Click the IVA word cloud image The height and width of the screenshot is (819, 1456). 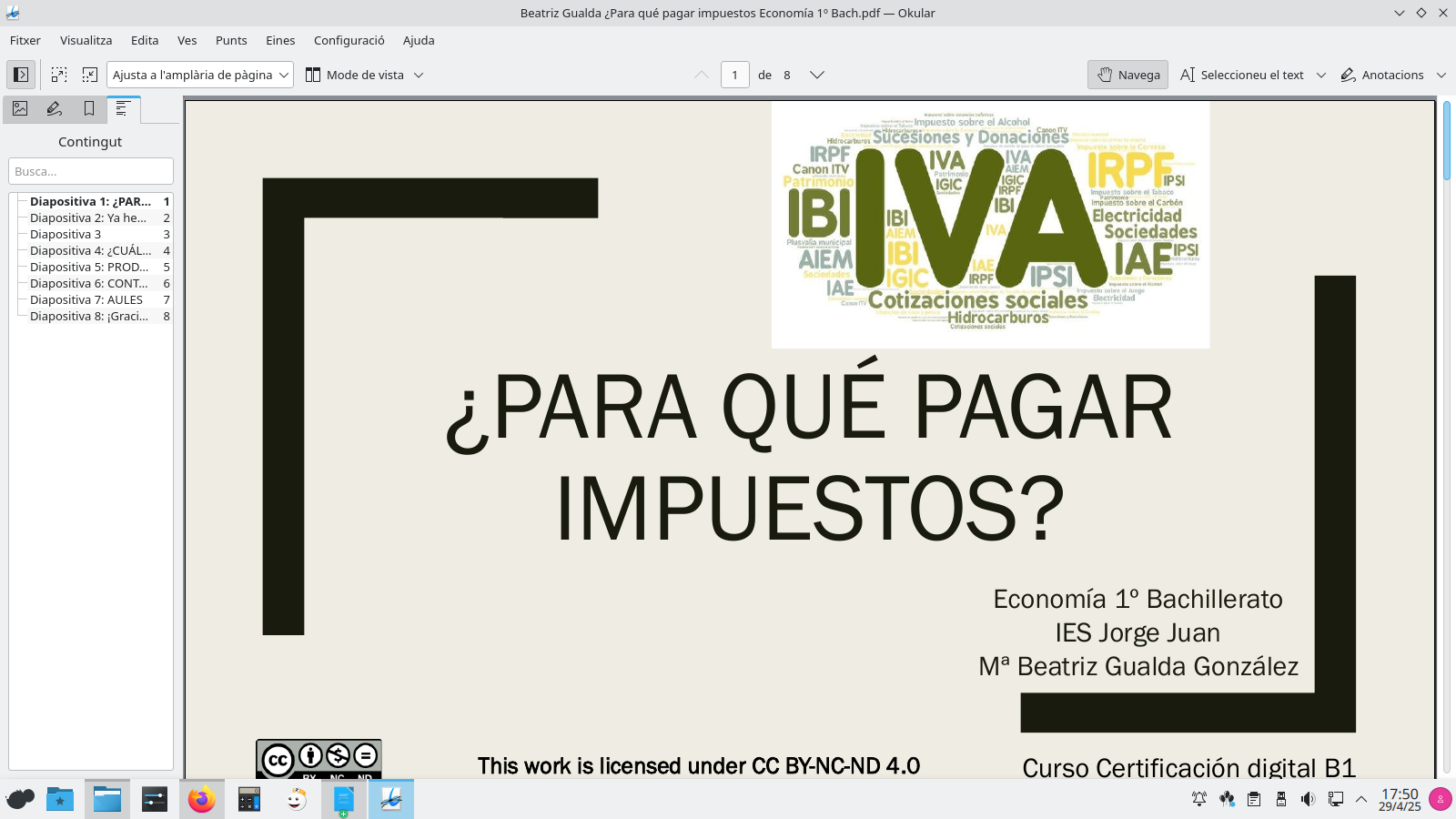pos(990,224)
